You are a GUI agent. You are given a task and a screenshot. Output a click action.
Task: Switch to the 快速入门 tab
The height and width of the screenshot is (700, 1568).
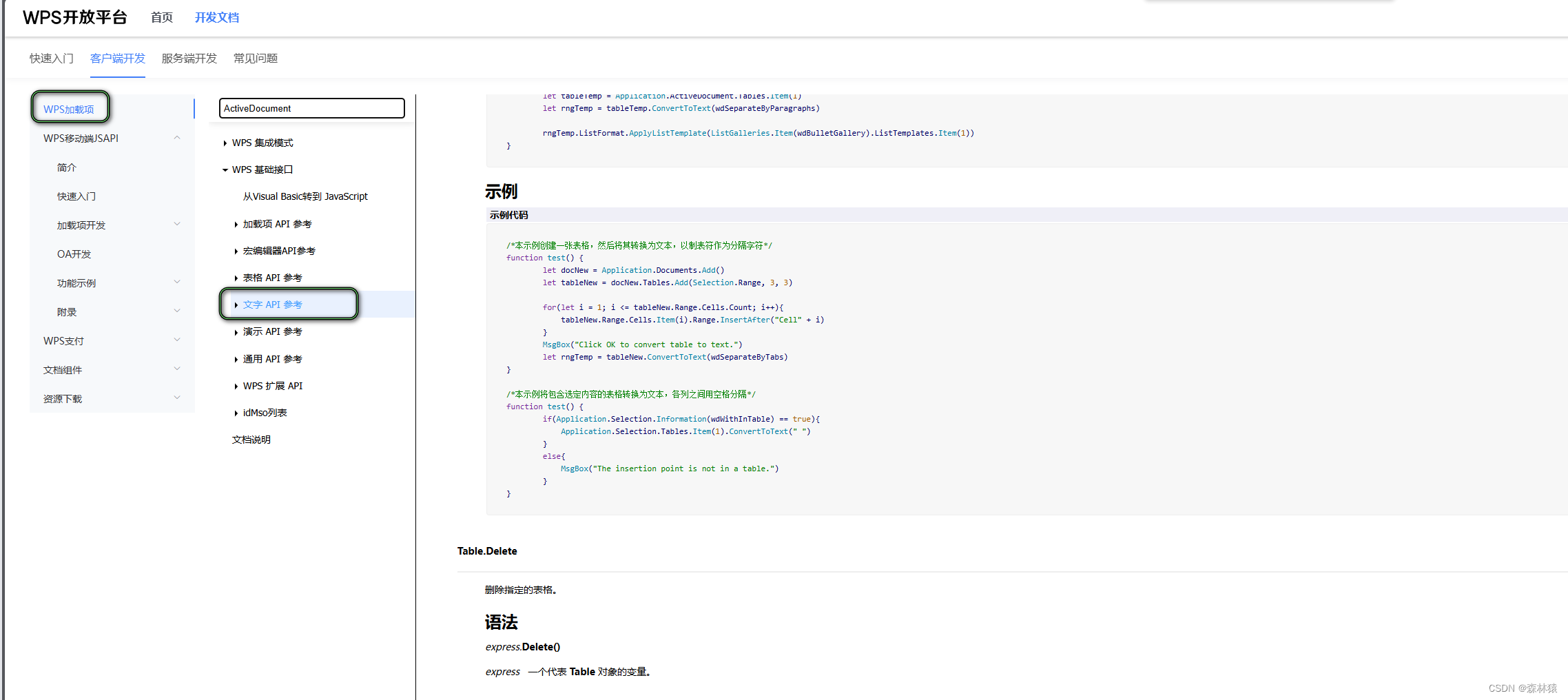[52, 58]
